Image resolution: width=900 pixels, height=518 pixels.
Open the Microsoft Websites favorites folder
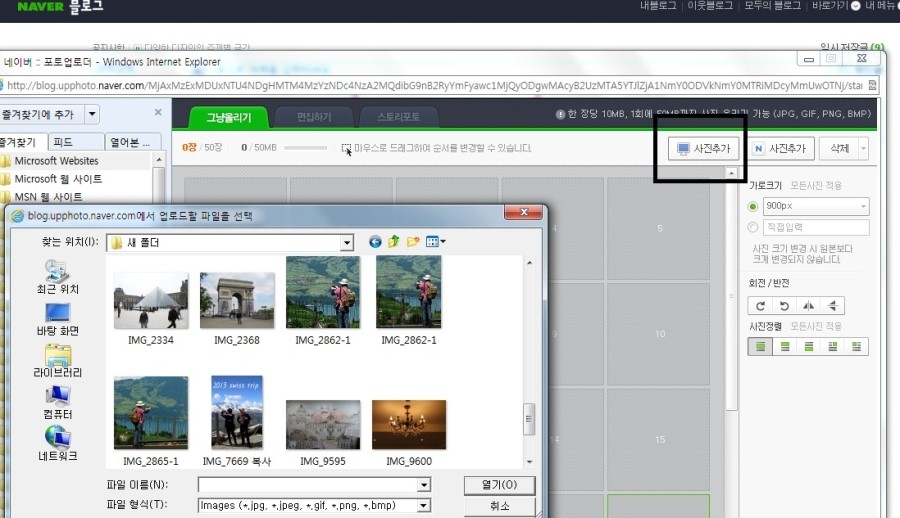[56, 161]
